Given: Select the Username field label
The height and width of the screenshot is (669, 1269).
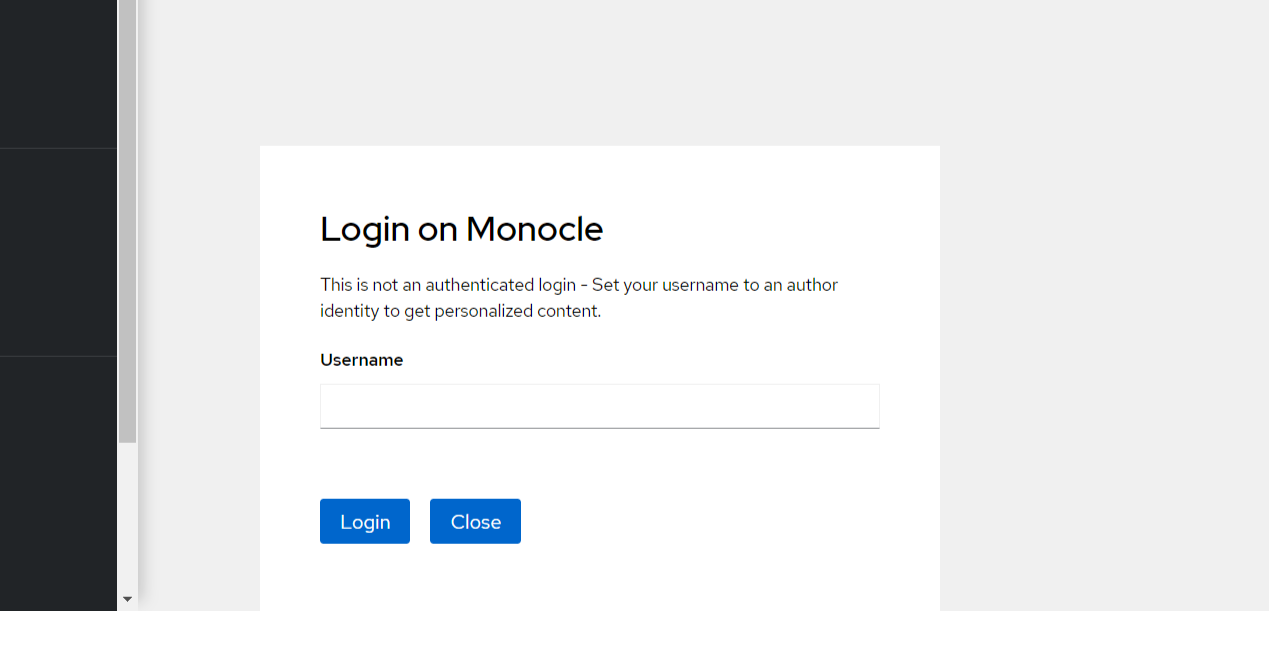Looking at the screenshot, I should [x=361, y=359].
